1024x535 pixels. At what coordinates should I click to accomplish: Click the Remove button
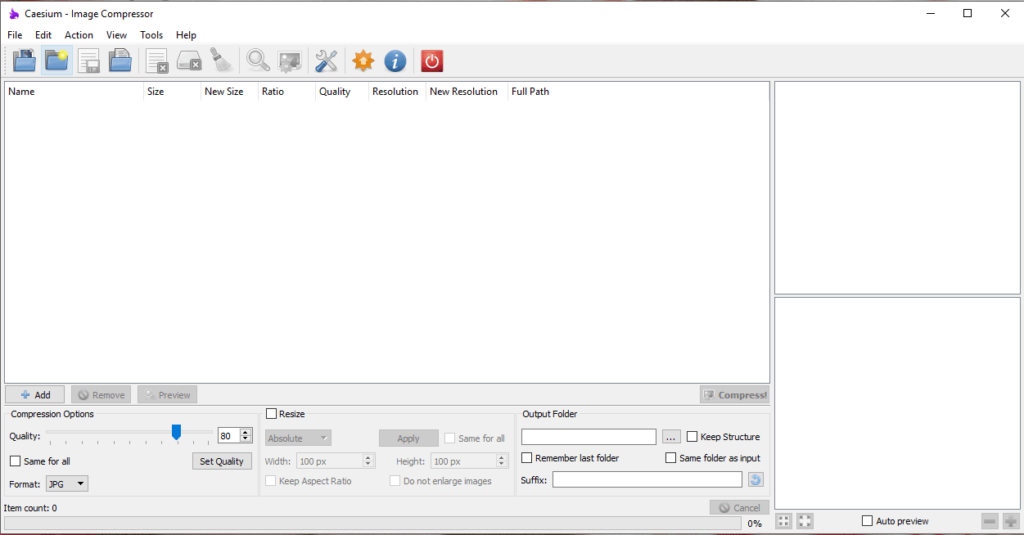click(101, 395)
